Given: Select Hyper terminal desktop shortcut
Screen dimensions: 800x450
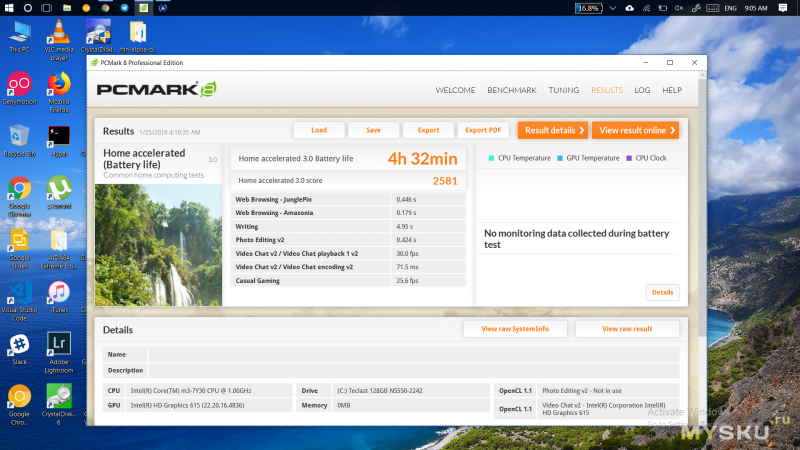Looking at the screenshot, I should tap(59, 141).
